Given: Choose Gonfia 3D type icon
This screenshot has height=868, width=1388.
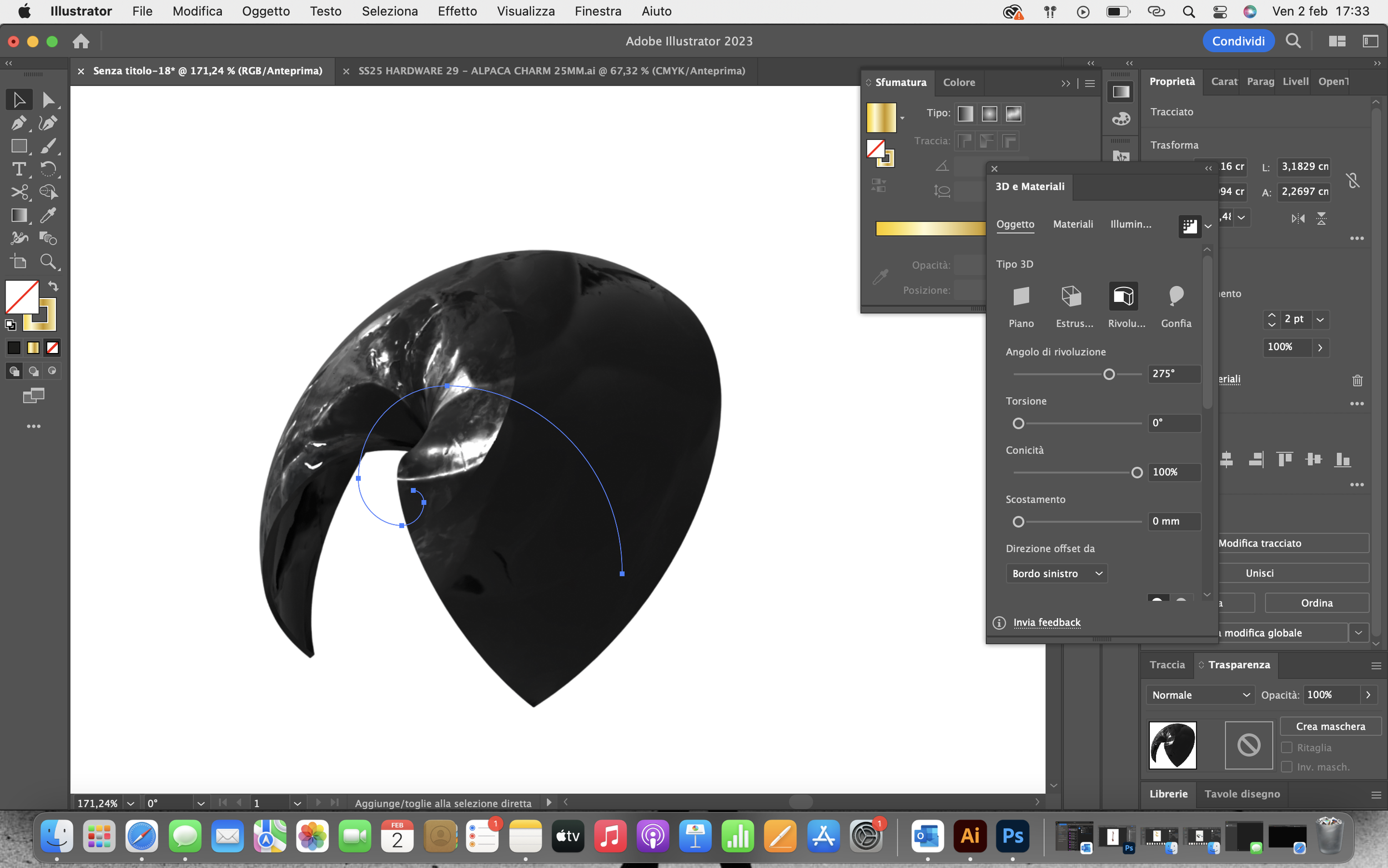Looking at the screenshot, I should (1175, 297).
